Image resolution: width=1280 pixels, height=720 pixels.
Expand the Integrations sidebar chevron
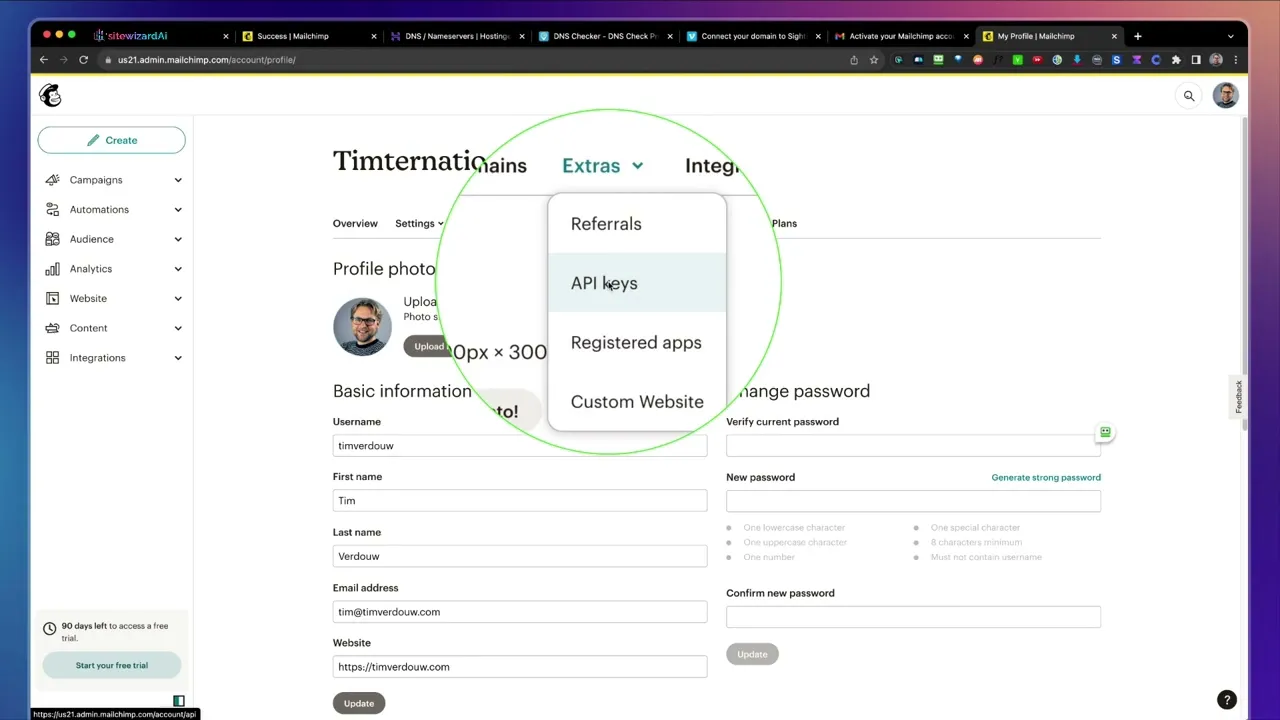(x=178, y=358)
